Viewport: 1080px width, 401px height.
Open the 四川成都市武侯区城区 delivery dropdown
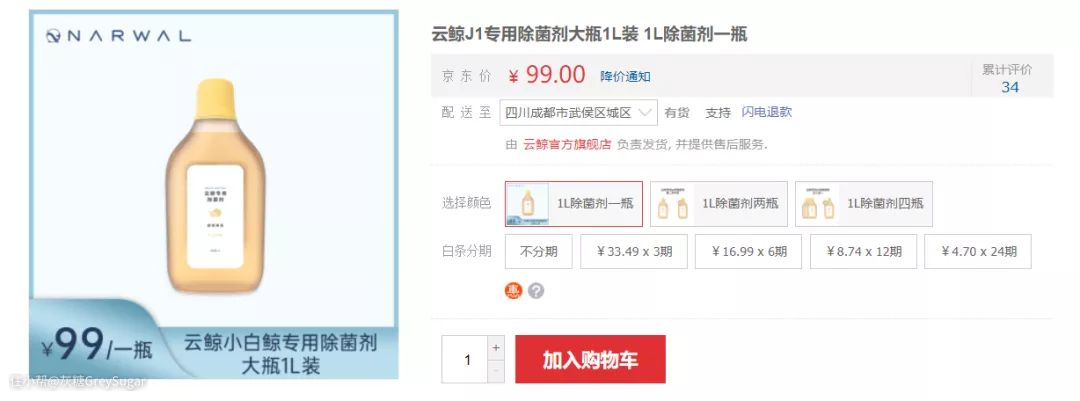[x=579, y=112]
